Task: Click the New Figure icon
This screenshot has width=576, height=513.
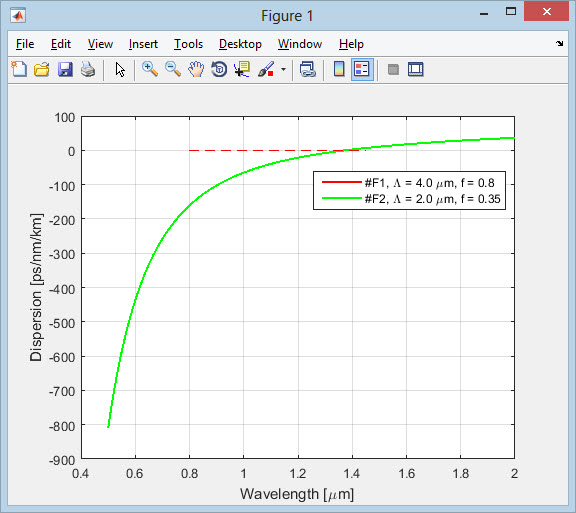Action: (19, 69)
